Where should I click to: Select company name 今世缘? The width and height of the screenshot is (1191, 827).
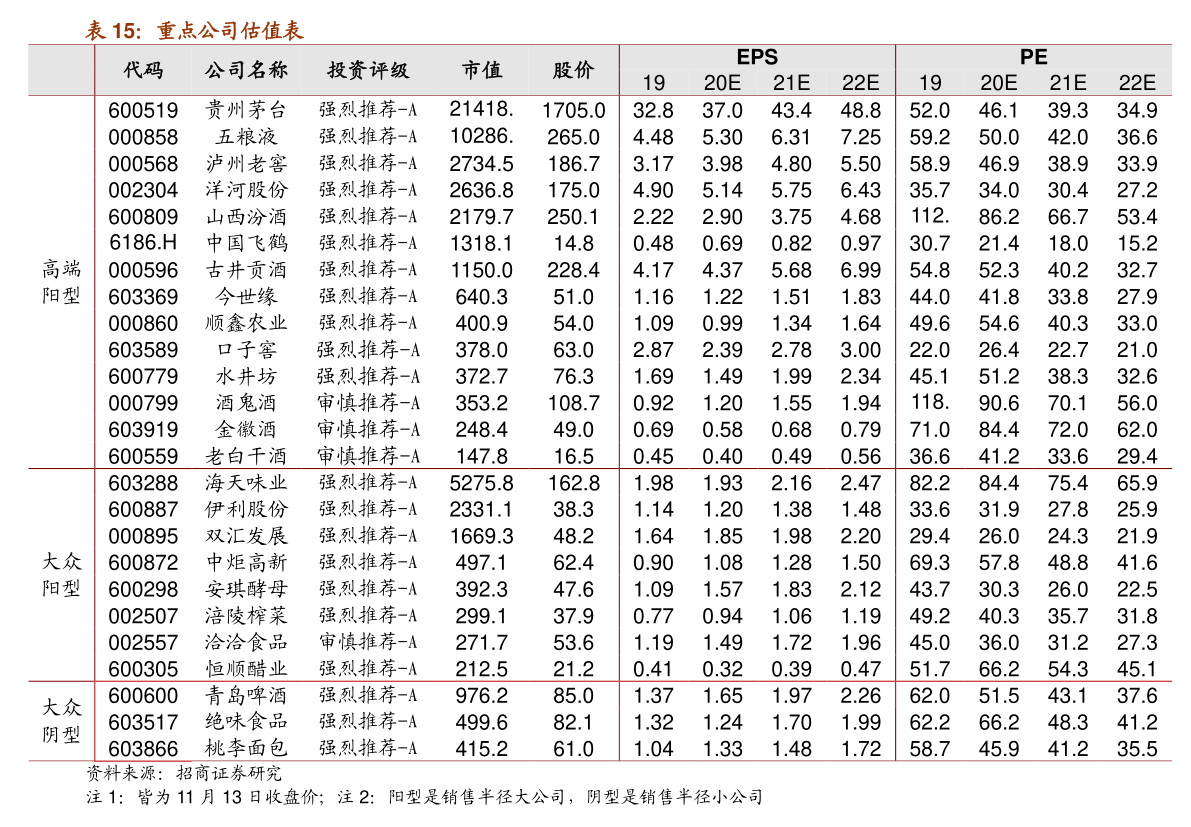(246, 296)
